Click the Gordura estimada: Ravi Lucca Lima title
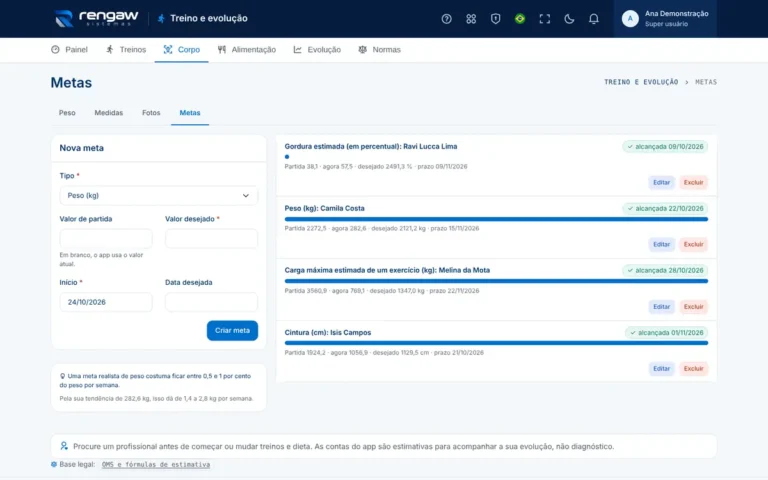This screenshot has width=768, height=480. coord(371,146)
